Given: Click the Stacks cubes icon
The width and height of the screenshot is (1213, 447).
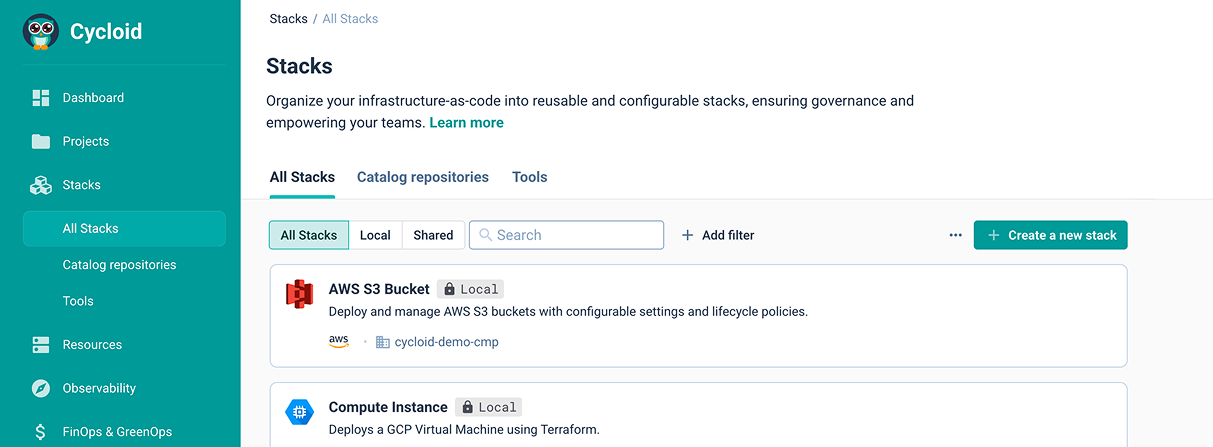Looking at the screenshot, I should (x=41, y=185).
